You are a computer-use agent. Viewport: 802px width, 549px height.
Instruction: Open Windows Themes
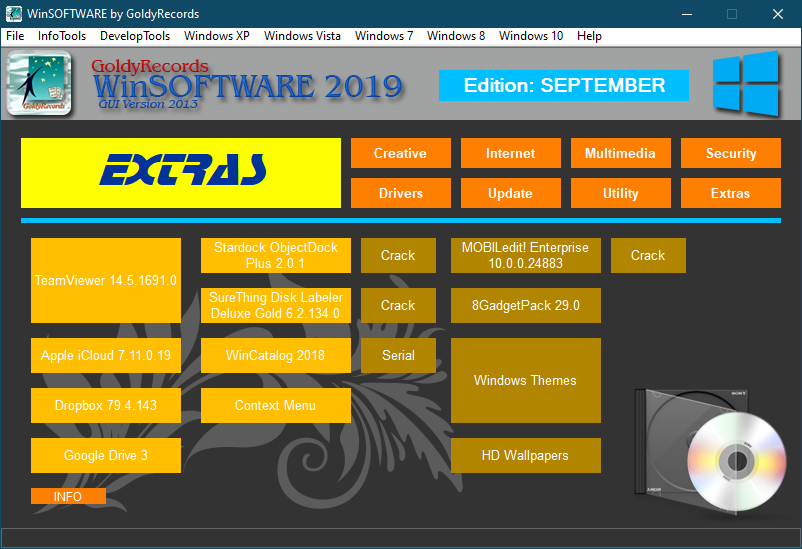[526, 380]
